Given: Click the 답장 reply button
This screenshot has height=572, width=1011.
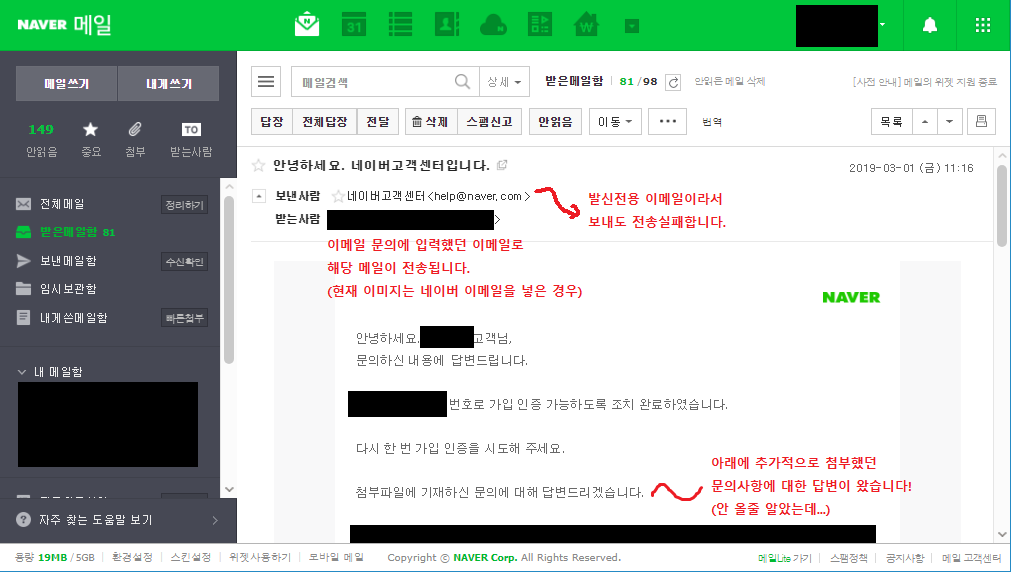Looking at the screenshot, I should (x=271, y=121).
